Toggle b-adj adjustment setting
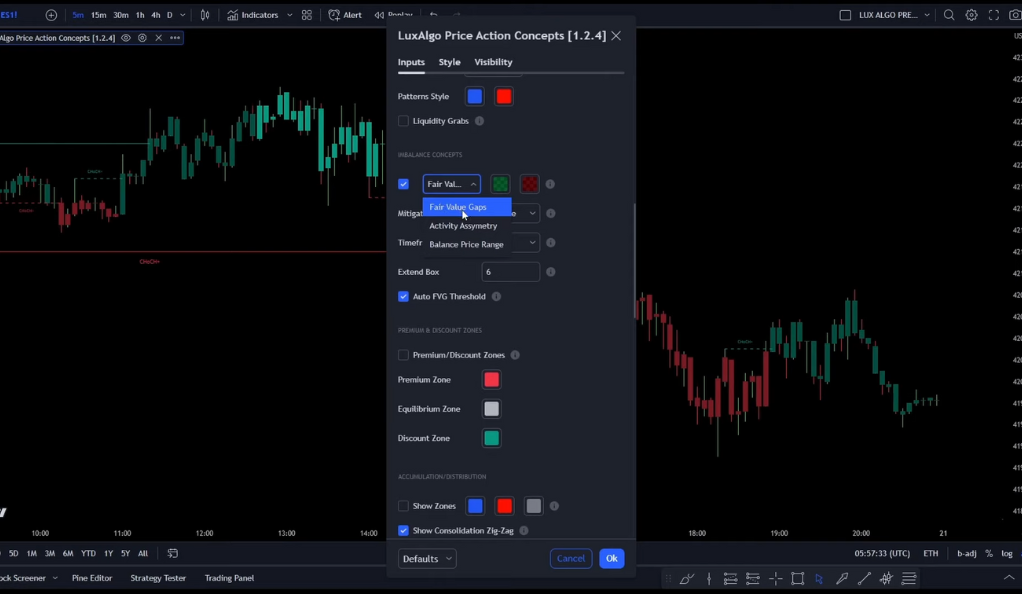The height and width of the screenshot is (594, 1022). coord(966,554)
